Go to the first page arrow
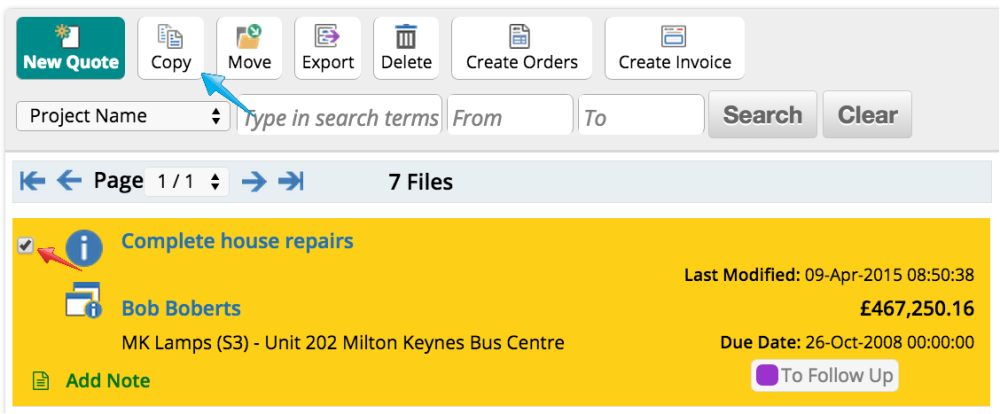 click(x=33, y=182)
